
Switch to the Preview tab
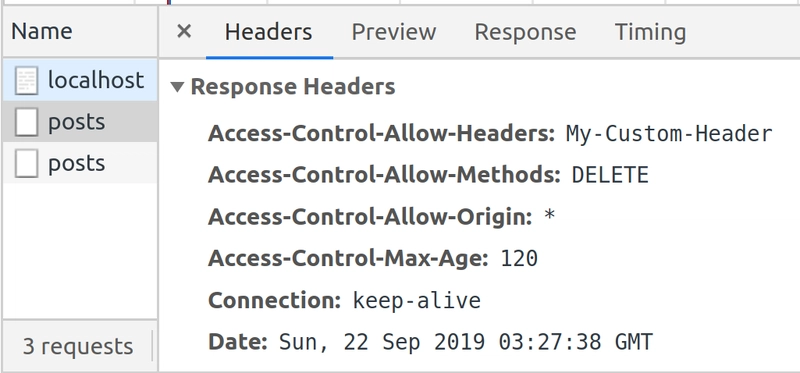393,32
